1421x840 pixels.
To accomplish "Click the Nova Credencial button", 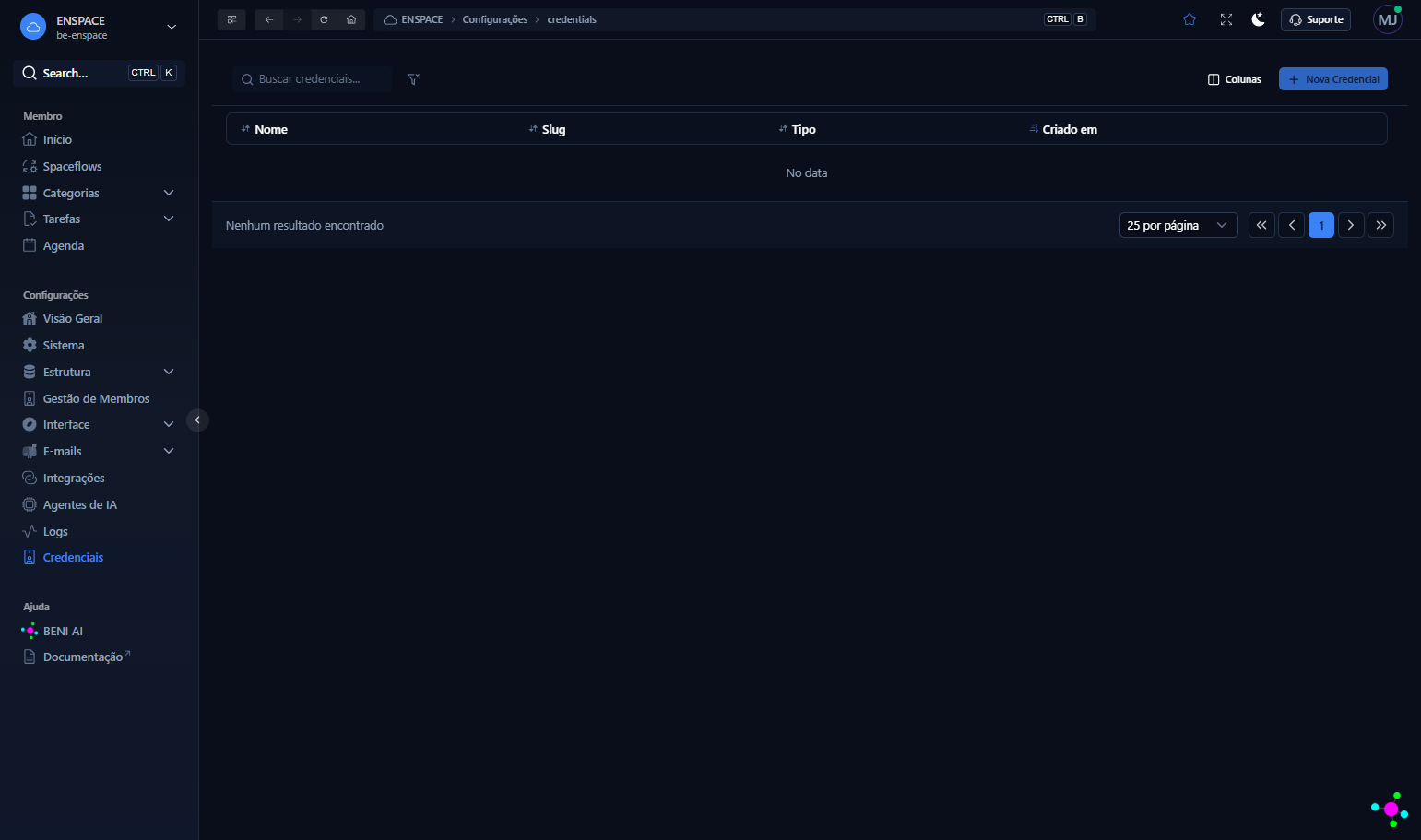I will click(x=1332, y=79).
